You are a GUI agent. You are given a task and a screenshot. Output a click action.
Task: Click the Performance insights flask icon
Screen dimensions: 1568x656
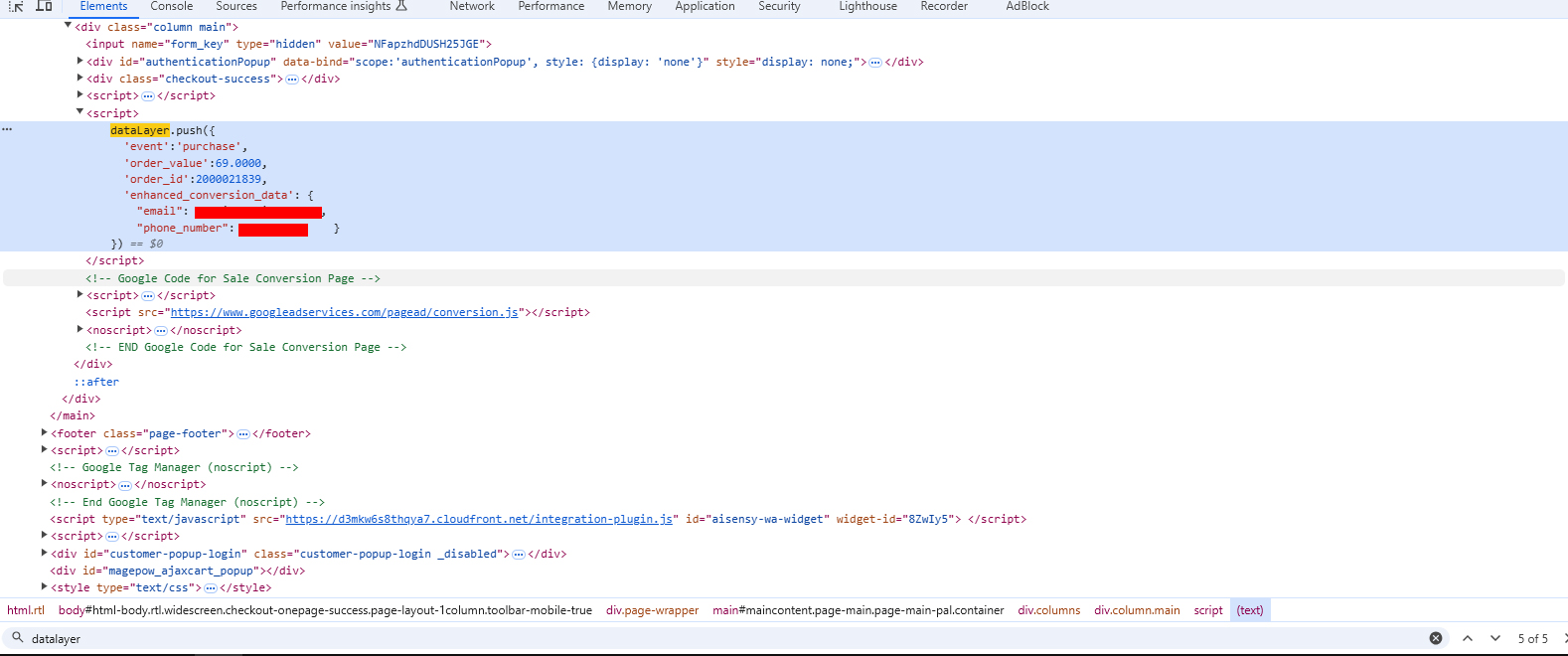(401, 6)
